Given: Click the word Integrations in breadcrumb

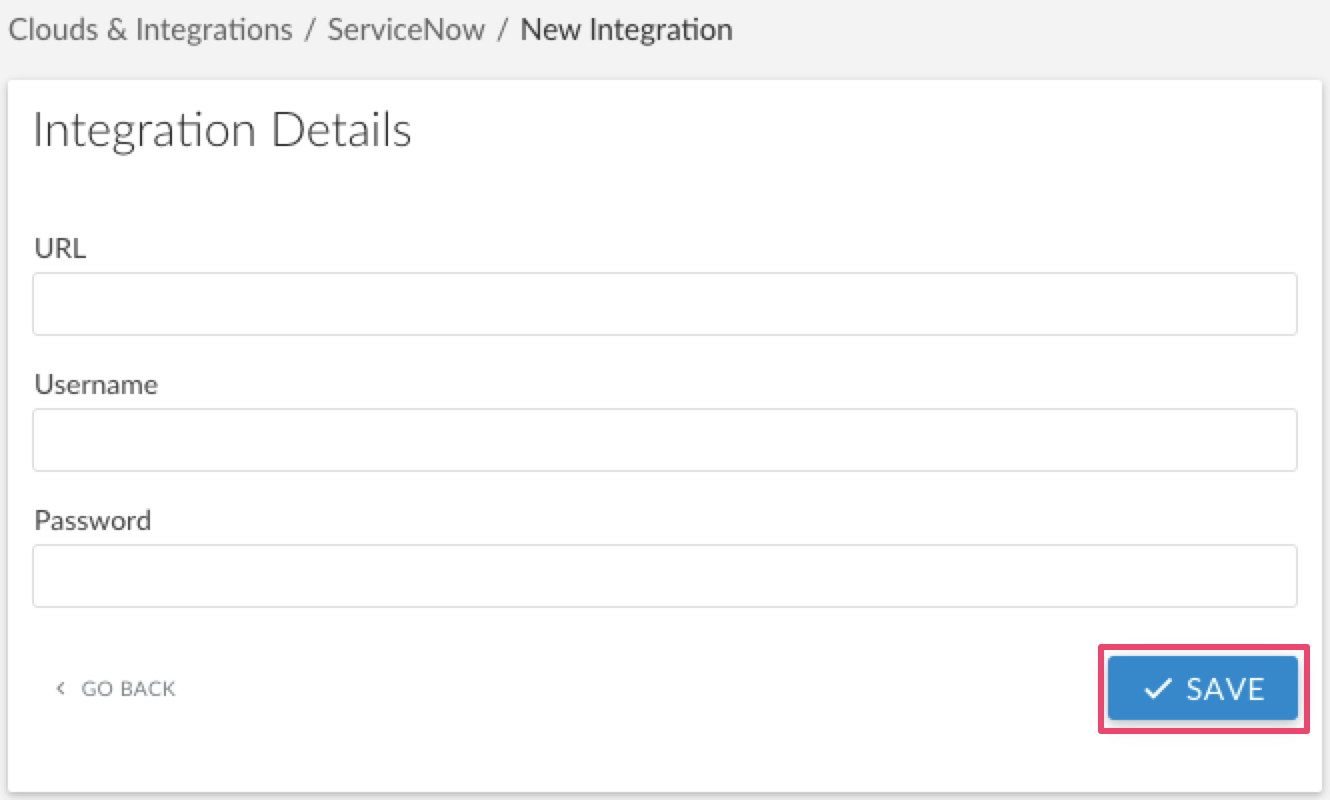Looking at the screenshot, I should coord(214,30).
